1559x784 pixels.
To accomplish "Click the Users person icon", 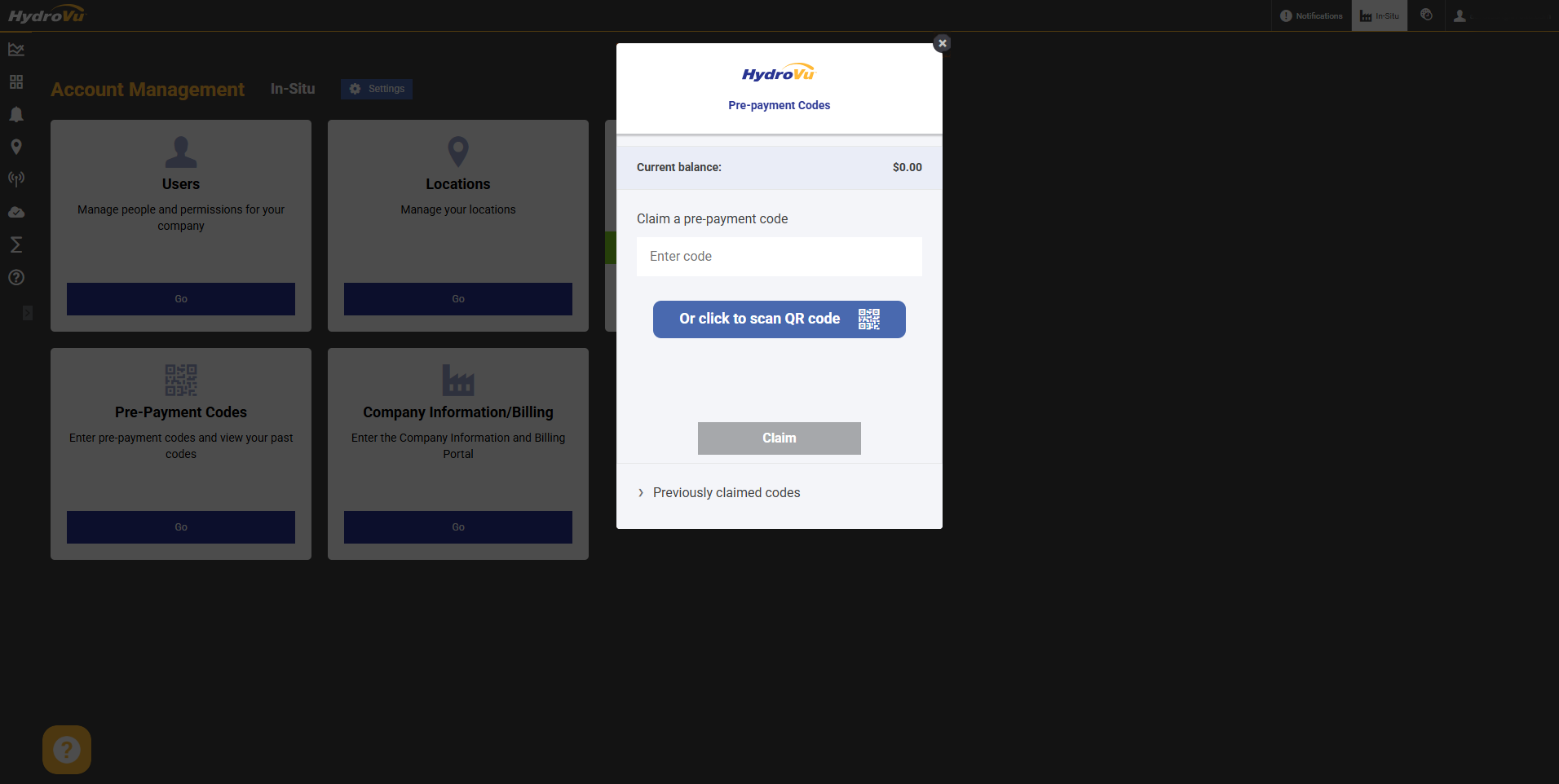I will coord(181,152).
